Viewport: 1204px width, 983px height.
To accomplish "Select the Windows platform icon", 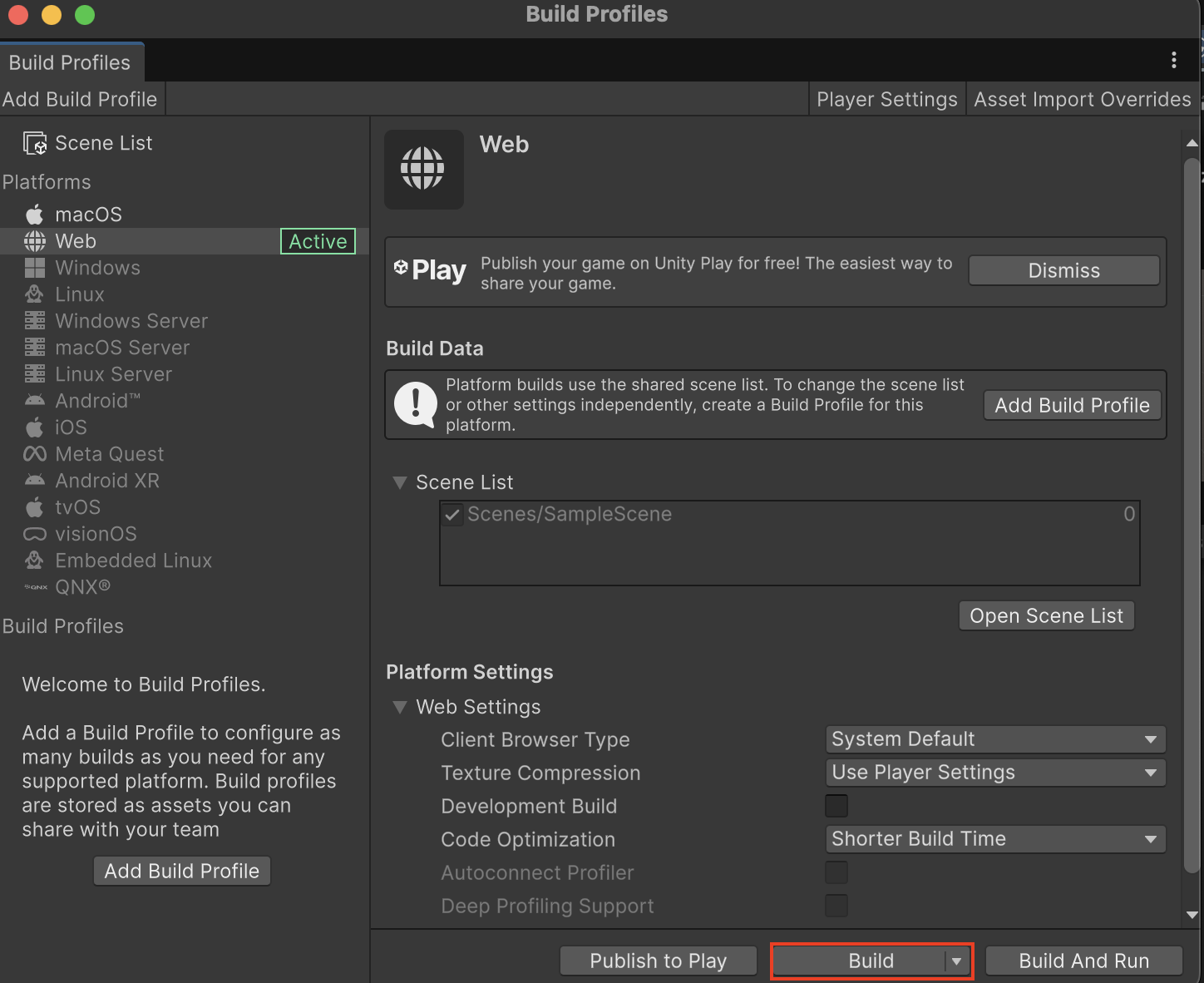I will point(34,268).
